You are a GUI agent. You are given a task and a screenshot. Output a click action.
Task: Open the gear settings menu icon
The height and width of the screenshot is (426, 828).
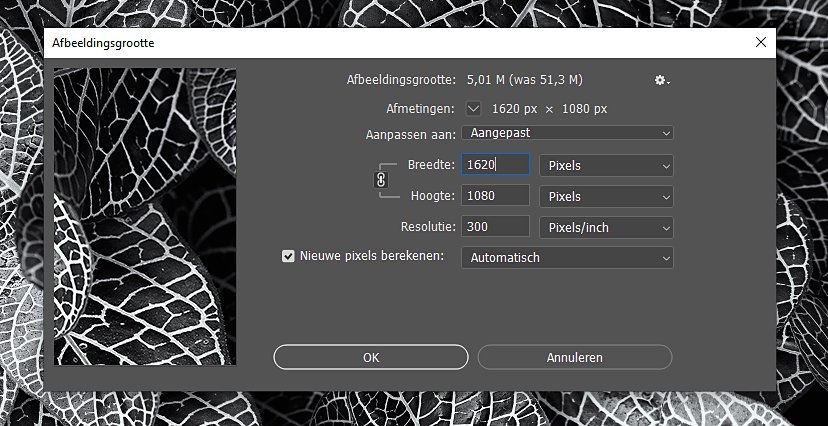coord(661,80)
